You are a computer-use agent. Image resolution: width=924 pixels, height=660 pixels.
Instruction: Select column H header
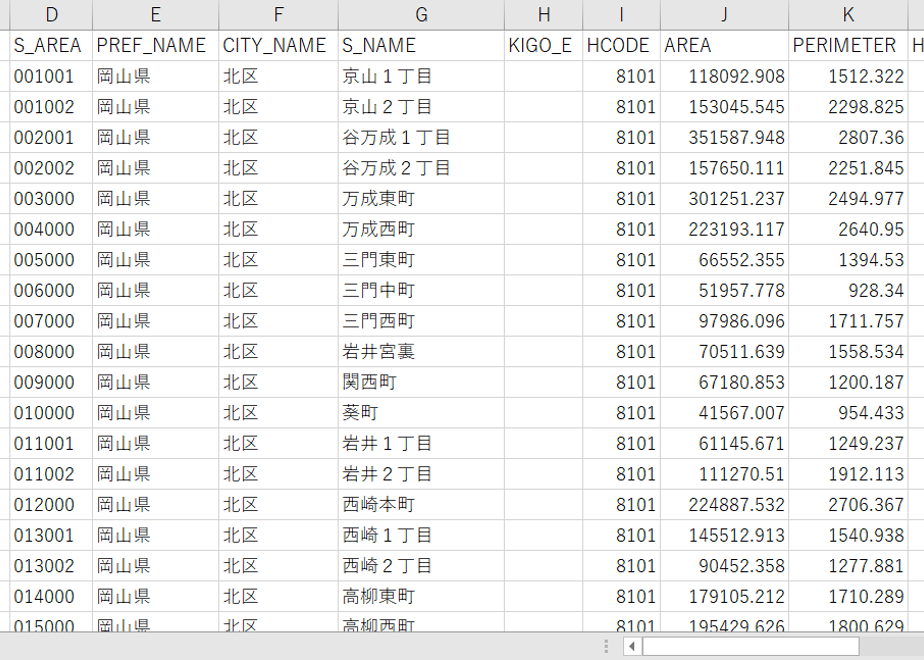[543, 15]
